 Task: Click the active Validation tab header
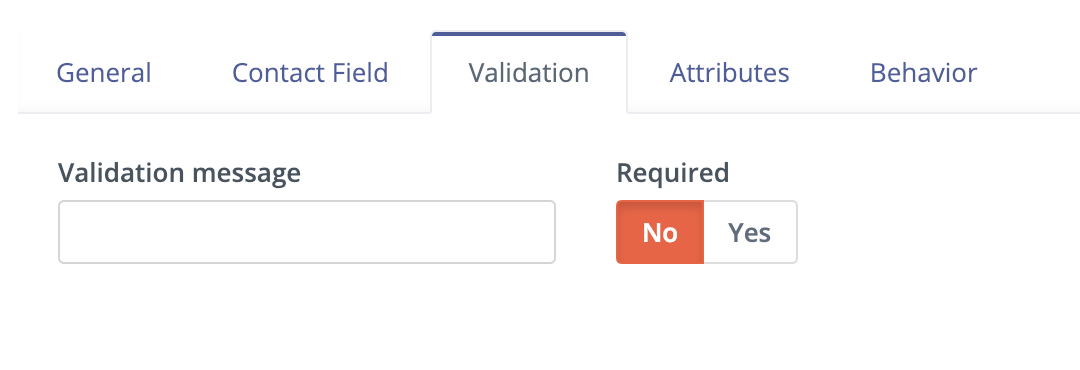529,73
